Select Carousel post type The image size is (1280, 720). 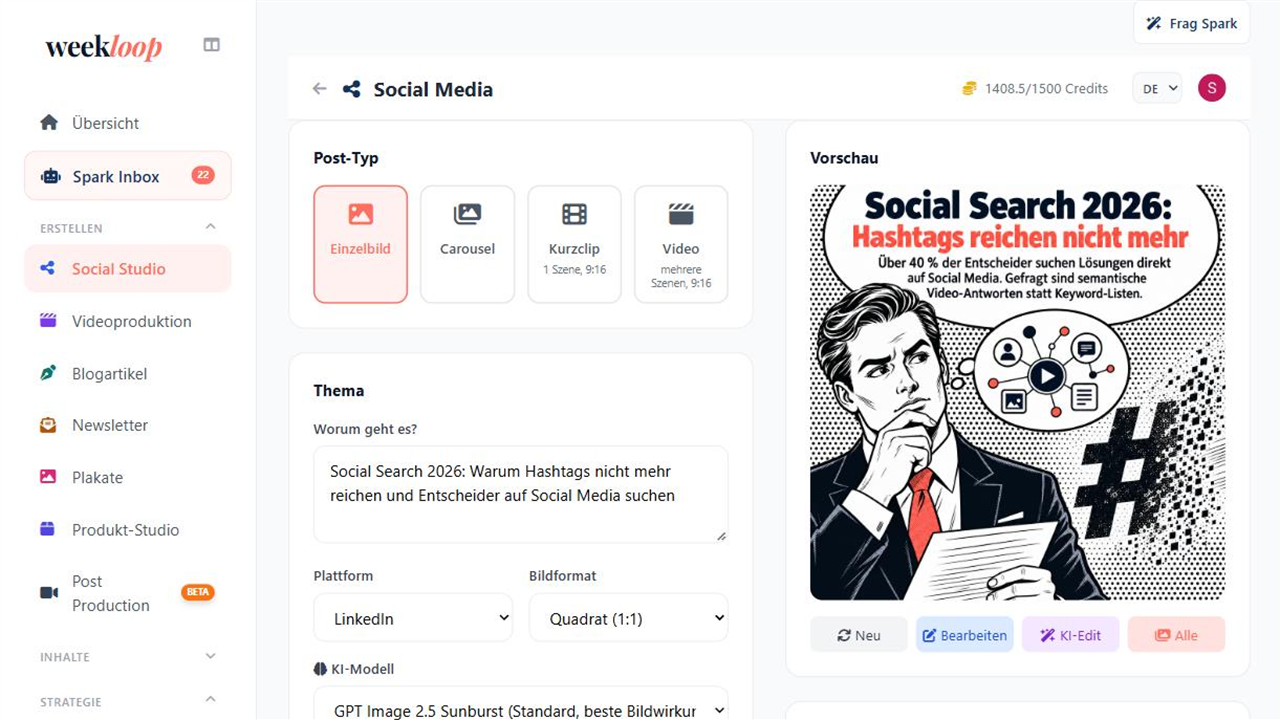click(467, 244)
